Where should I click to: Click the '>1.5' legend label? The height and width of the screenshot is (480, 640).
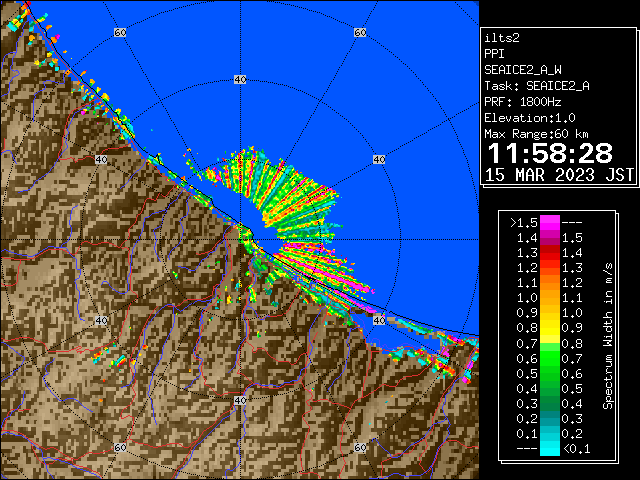tap(524, 223)
